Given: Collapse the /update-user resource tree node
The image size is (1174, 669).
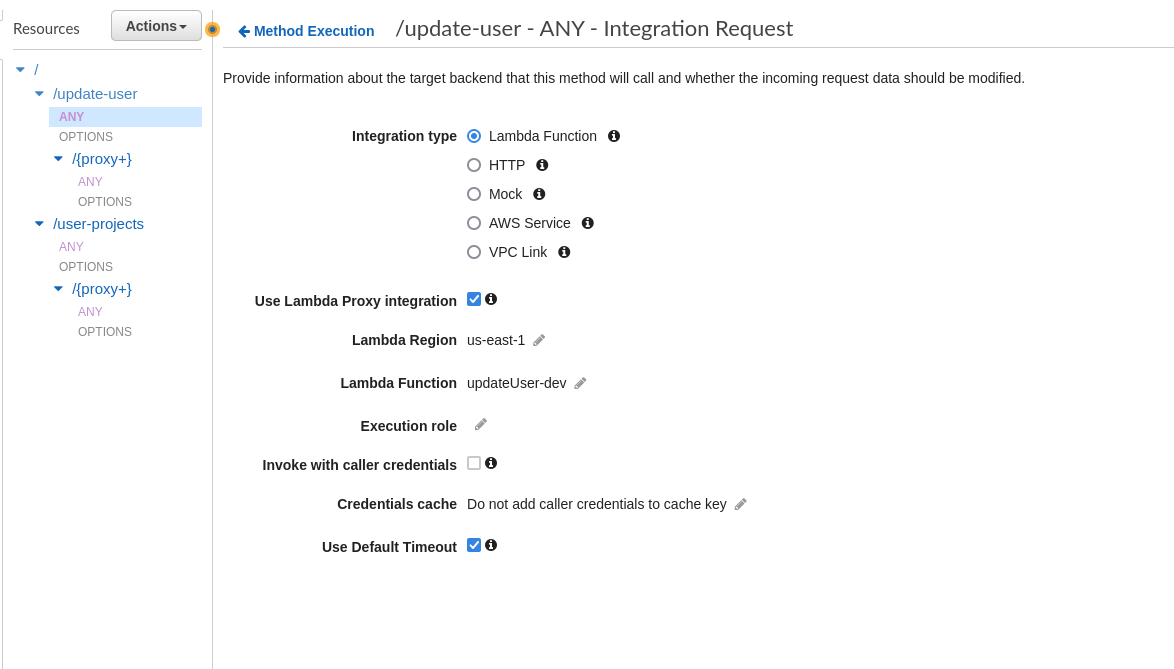Looking at the screenshot, I should [39, 93].
